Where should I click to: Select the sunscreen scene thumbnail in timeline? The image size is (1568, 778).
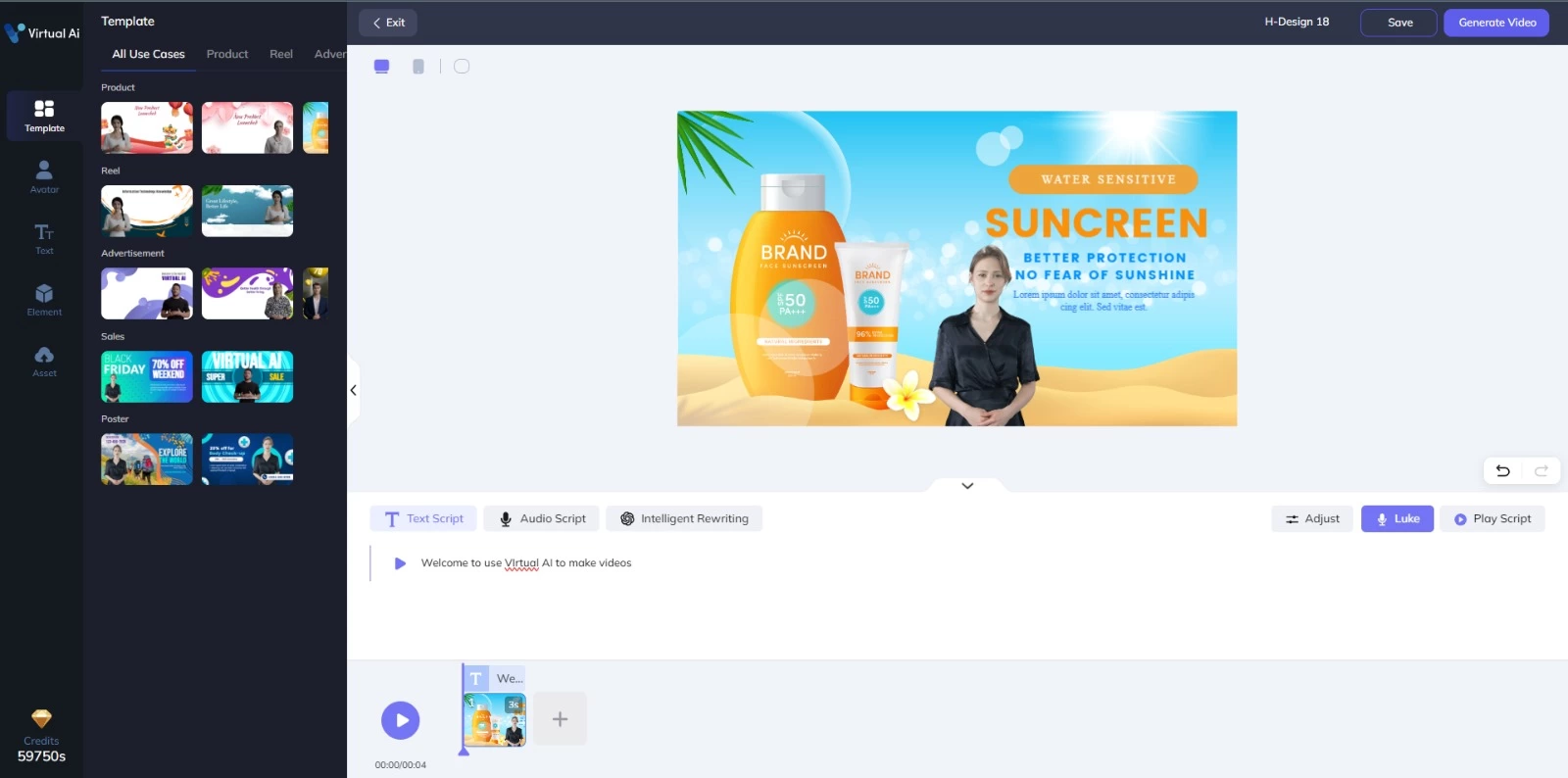[495, 720]
